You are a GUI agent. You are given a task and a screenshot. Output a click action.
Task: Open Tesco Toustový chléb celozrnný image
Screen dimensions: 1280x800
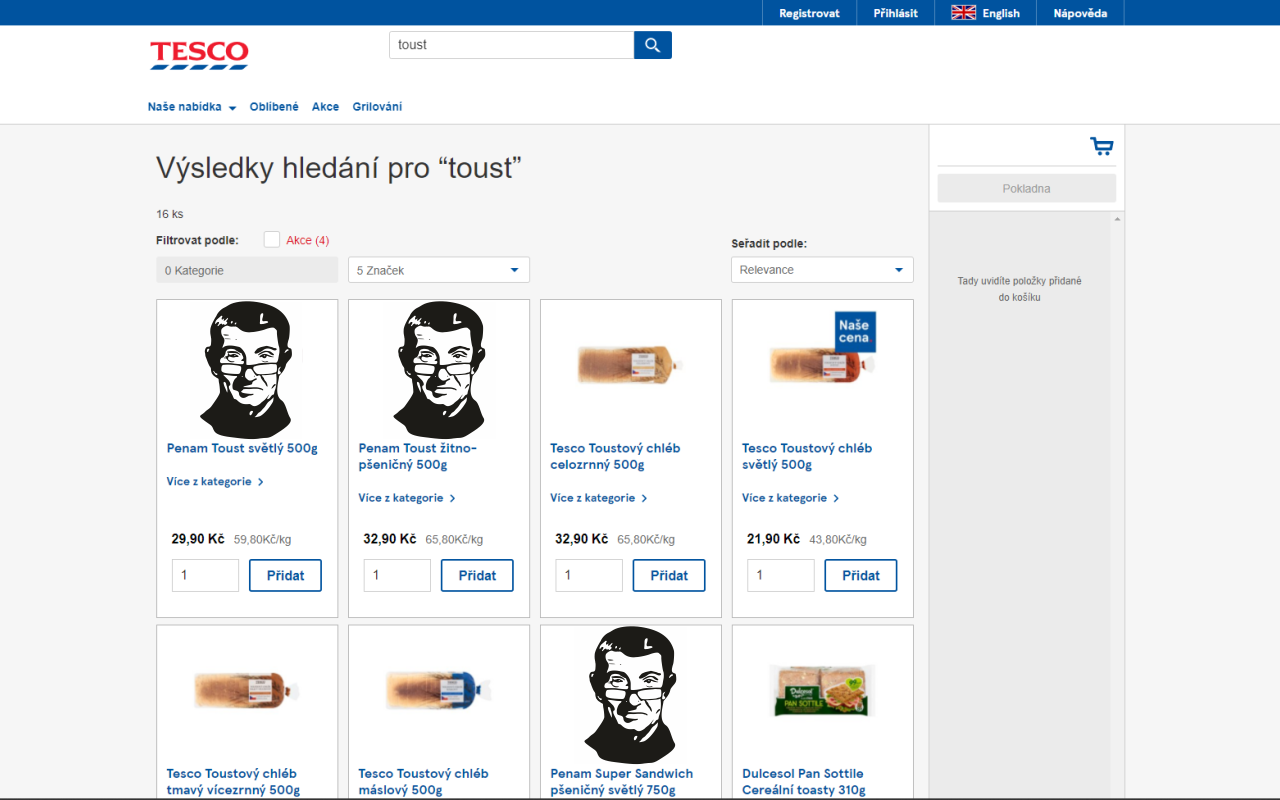coord(631,365)
